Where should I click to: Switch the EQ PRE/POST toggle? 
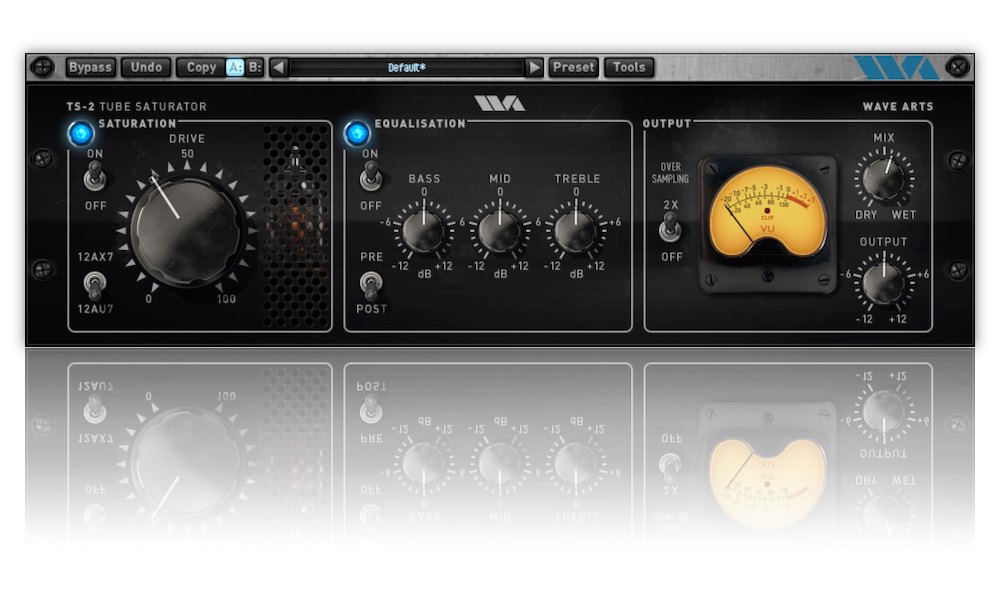click(371, 283)
